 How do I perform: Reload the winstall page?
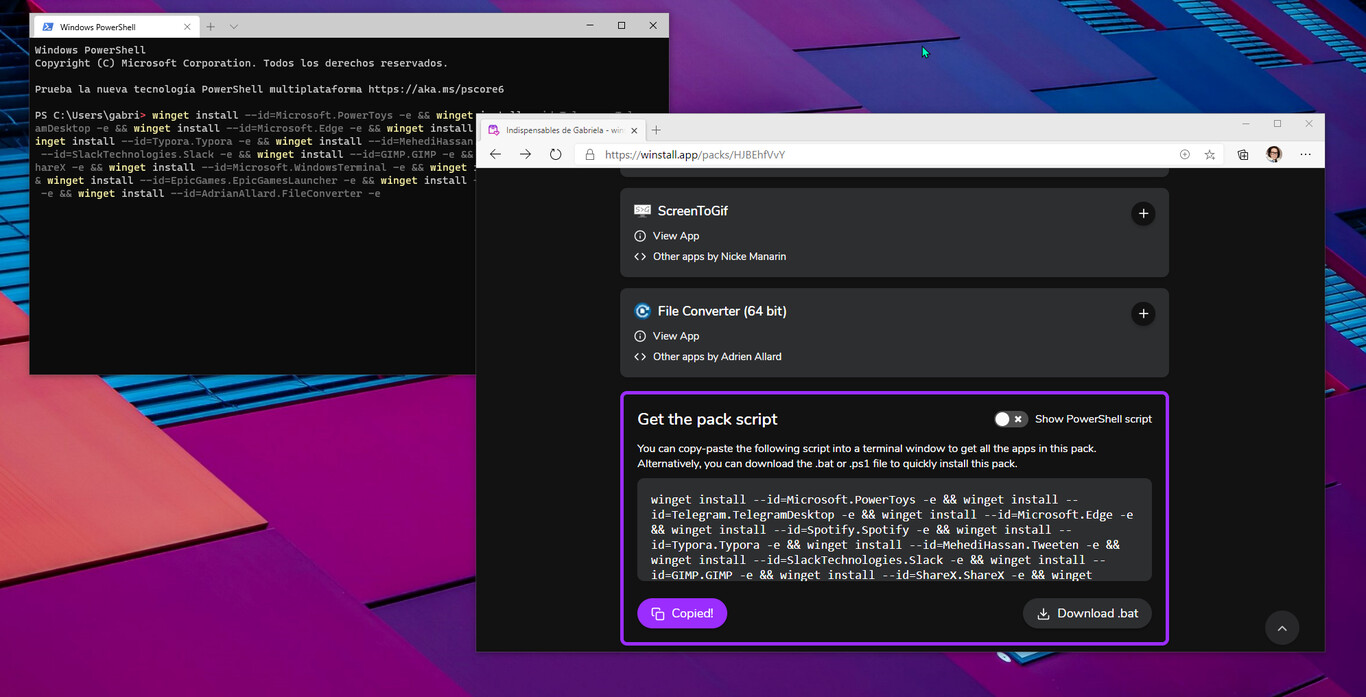556,154
